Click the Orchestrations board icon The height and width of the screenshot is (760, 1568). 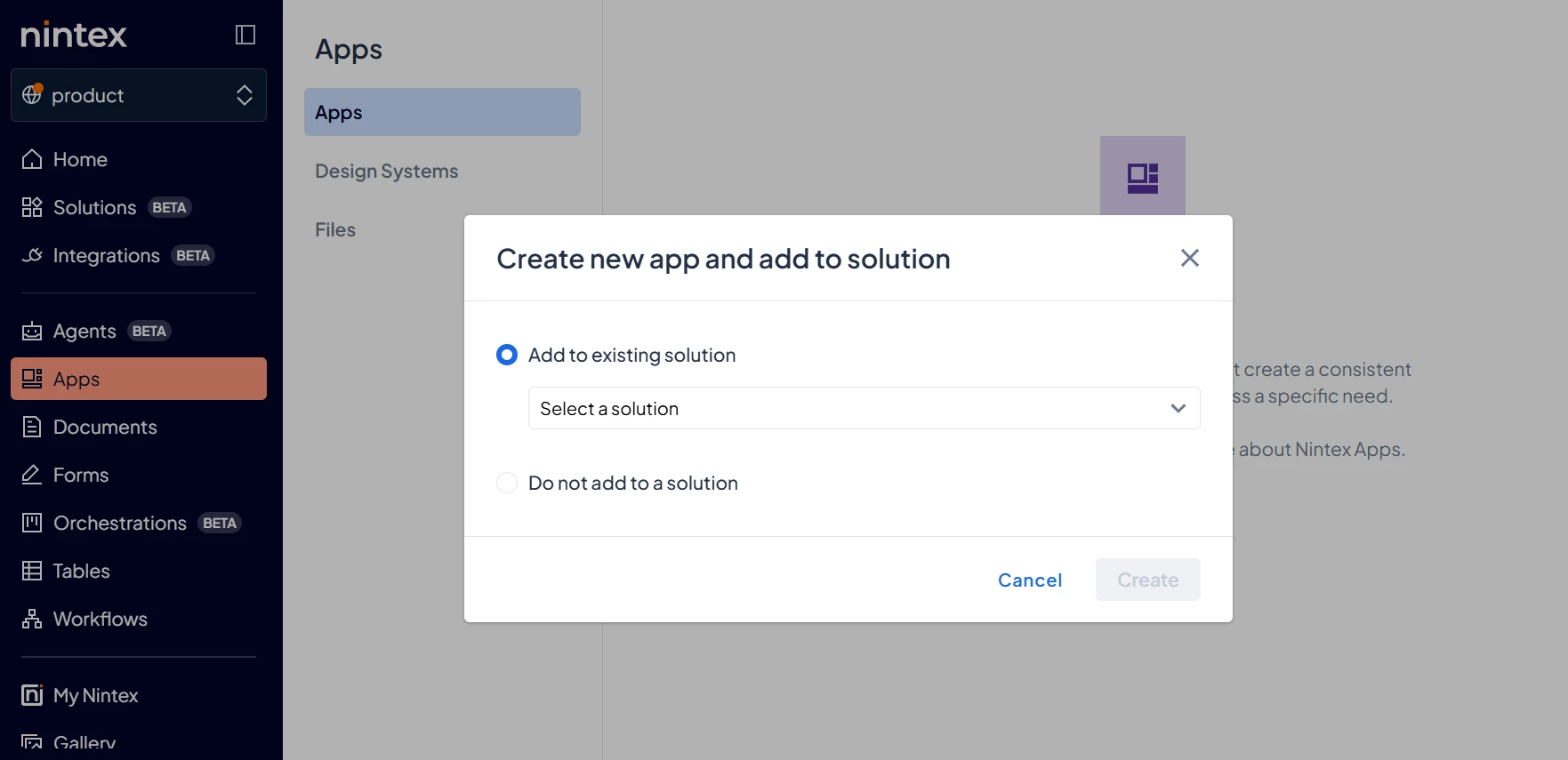pos(32,523)
